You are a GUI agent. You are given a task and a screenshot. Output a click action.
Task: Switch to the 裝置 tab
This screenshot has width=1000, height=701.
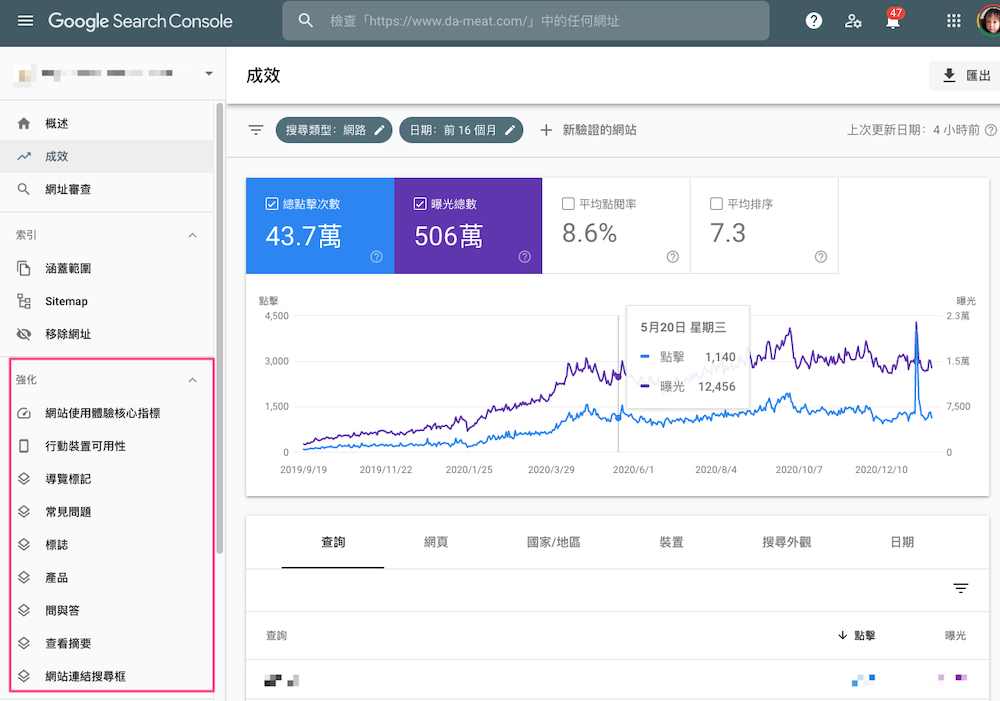pos(671,542)
